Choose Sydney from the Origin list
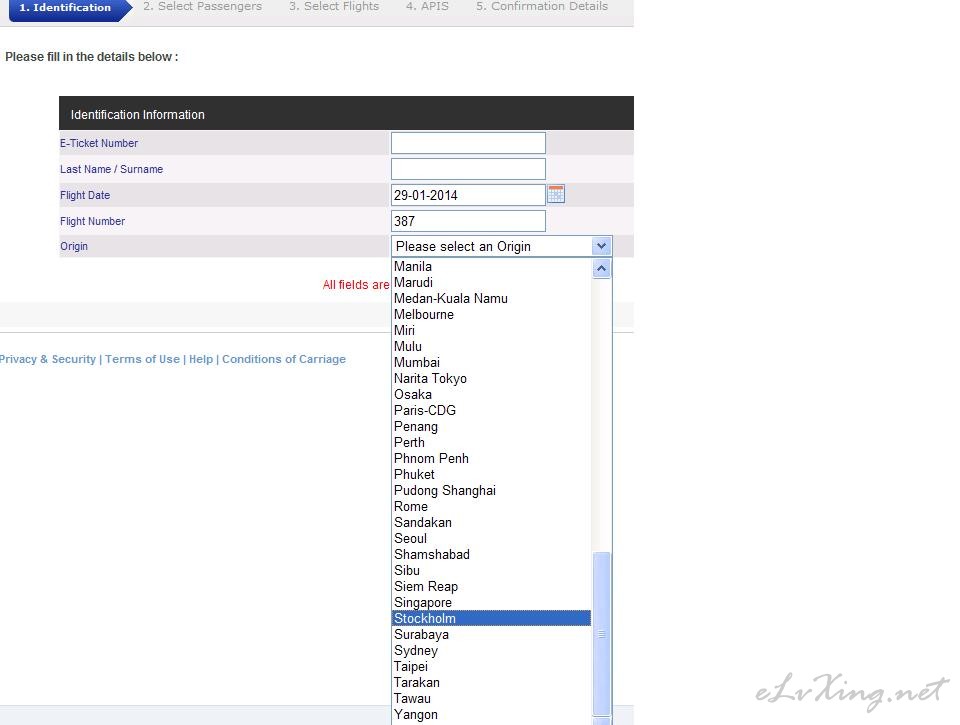 pyautogui.click(x=492, y=650)
